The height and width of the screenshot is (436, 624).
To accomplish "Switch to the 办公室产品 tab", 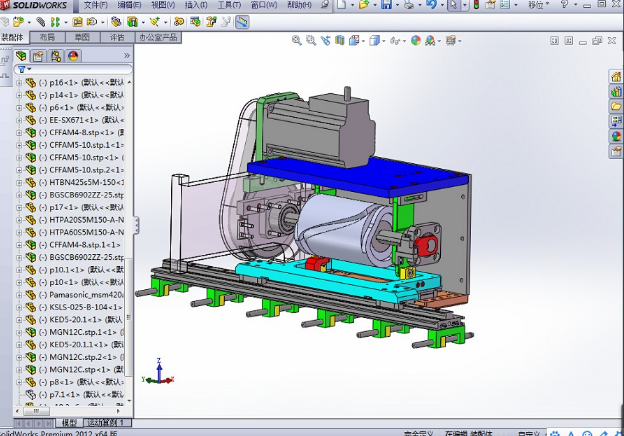I will click(156, 37).
